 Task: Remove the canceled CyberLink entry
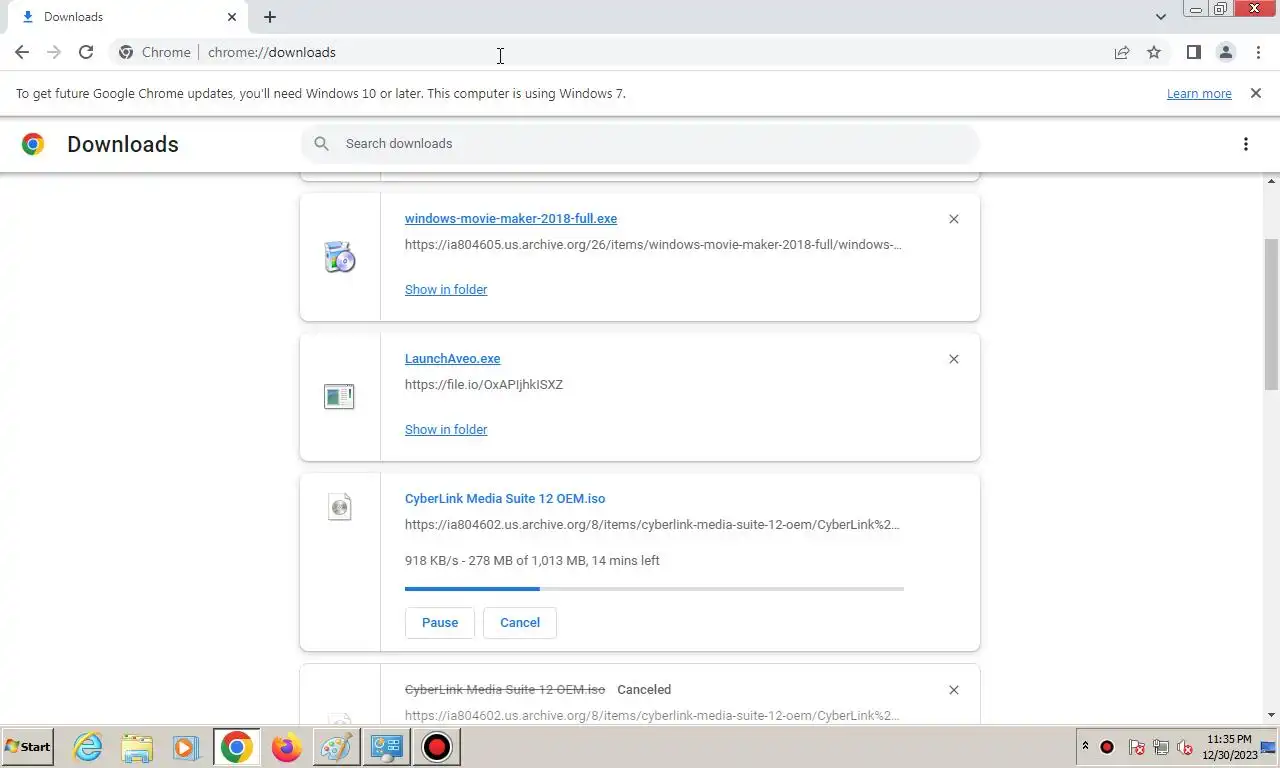(953, 690)
